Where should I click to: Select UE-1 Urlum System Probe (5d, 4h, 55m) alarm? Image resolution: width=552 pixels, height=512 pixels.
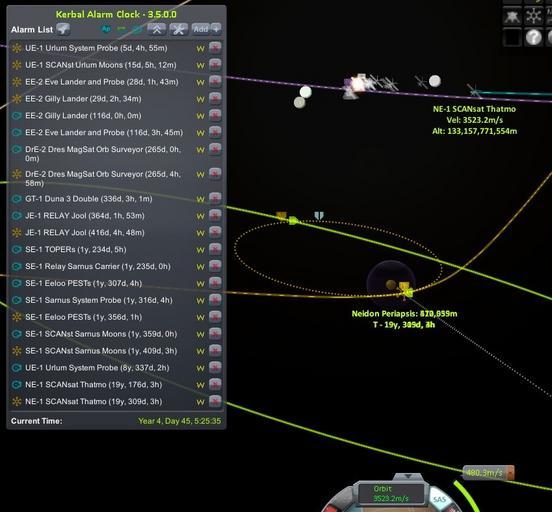point(96,48)
